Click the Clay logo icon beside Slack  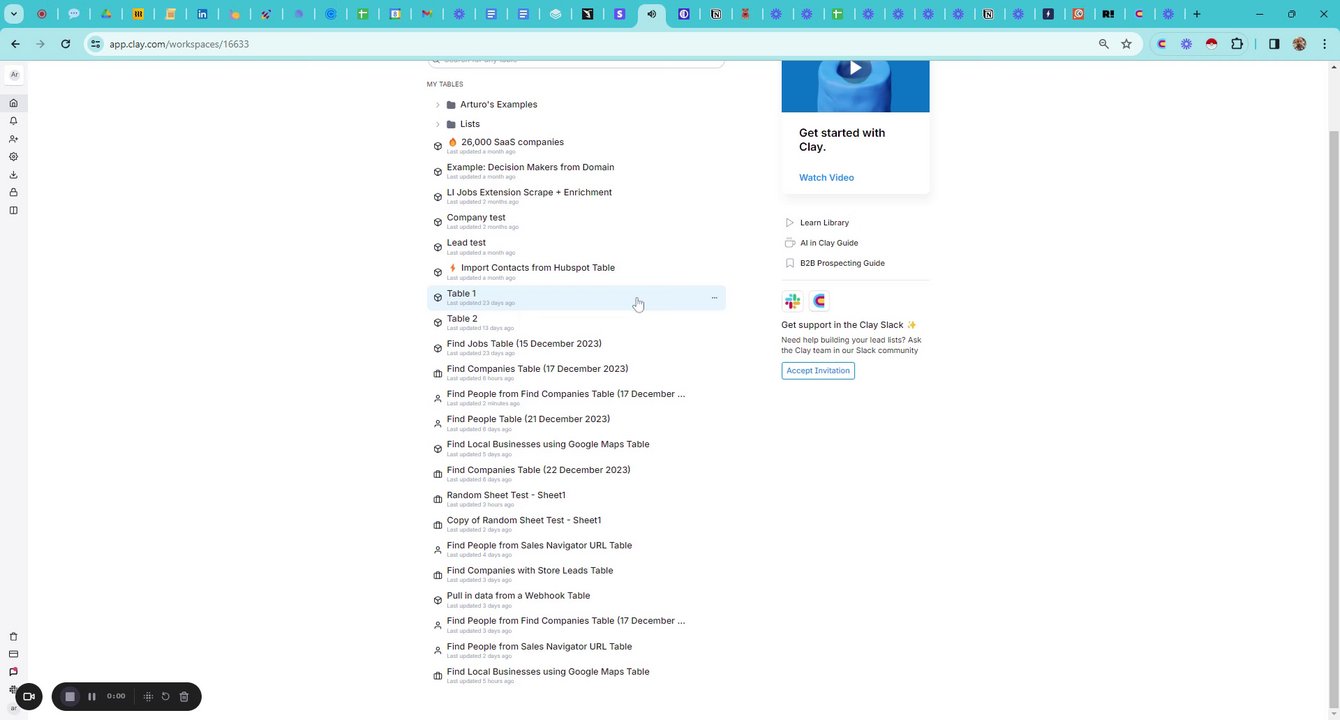tap(819, 301)
